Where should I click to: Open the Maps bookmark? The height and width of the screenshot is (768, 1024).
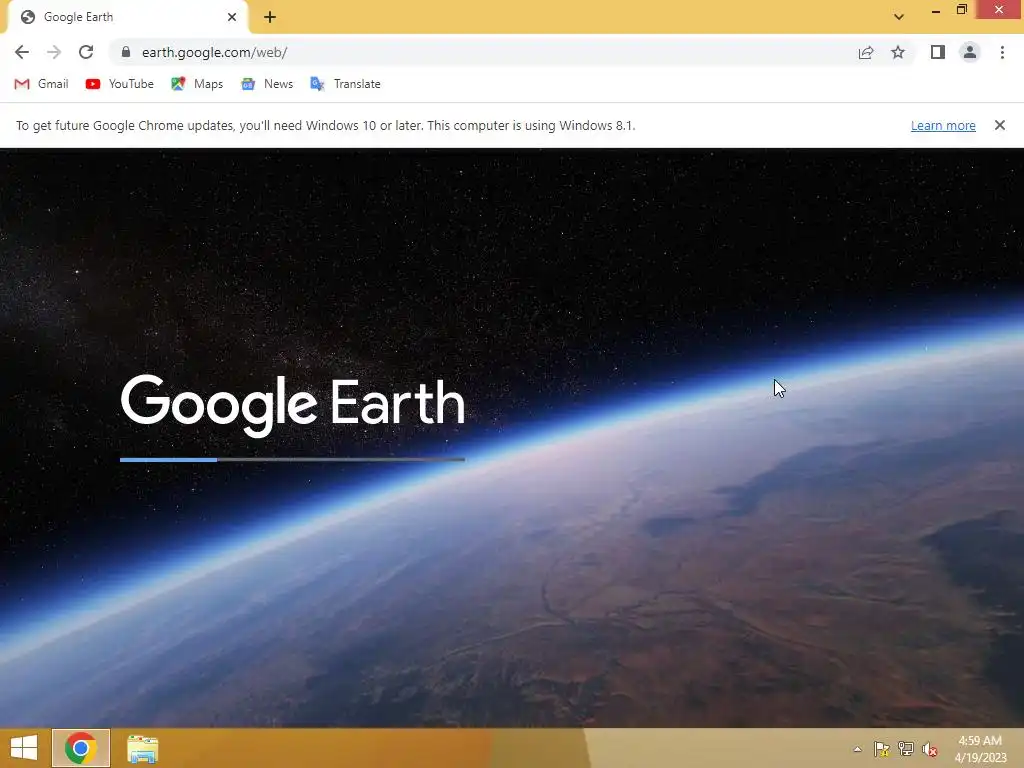[x=197, y=84]
